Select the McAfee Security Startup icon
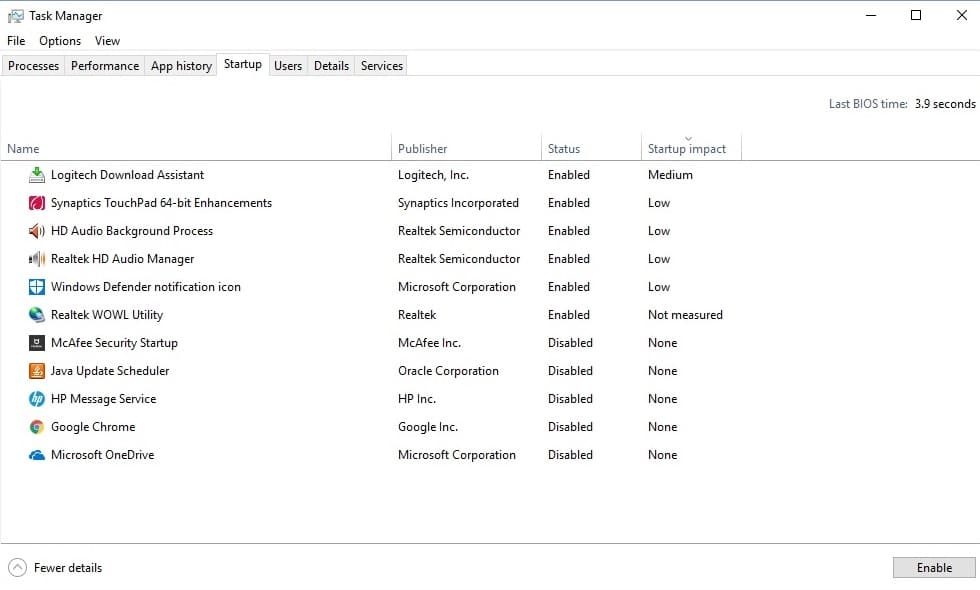The height and width of the screenshot is (590, 980). 37,343
